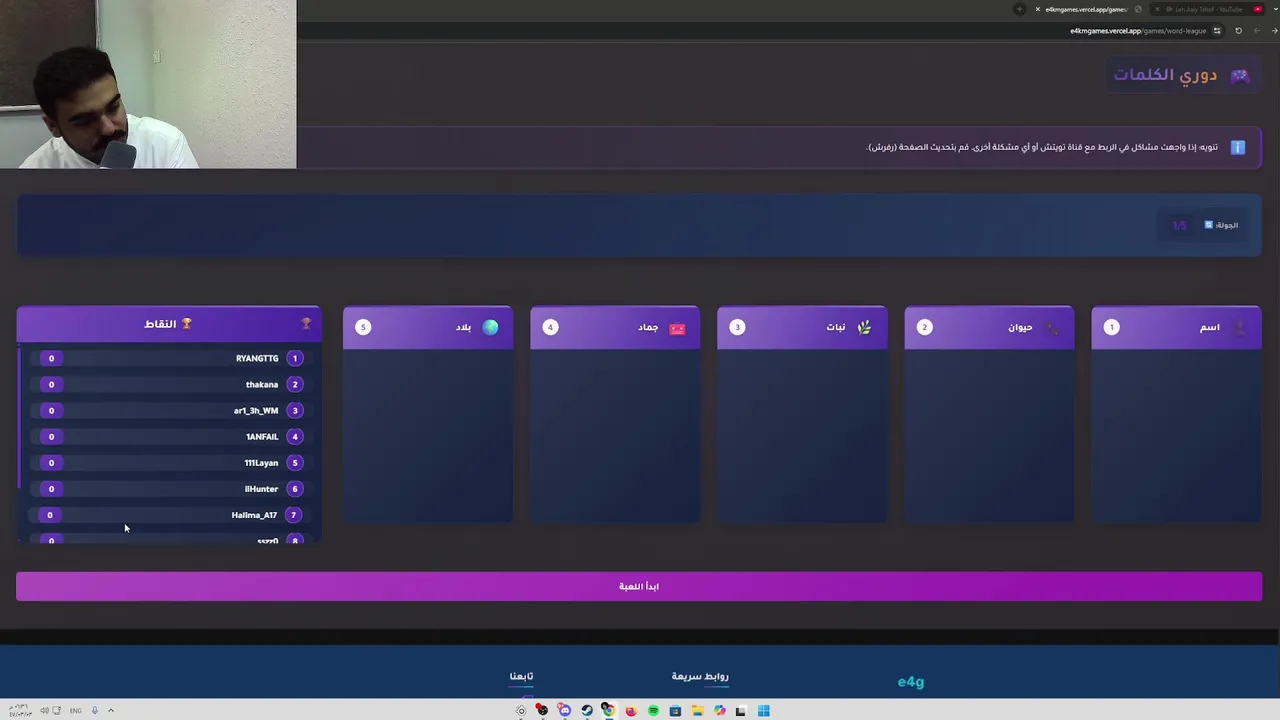1280x720 pixels.
Task: Click the round counter 1/5
Action: 1179,225
